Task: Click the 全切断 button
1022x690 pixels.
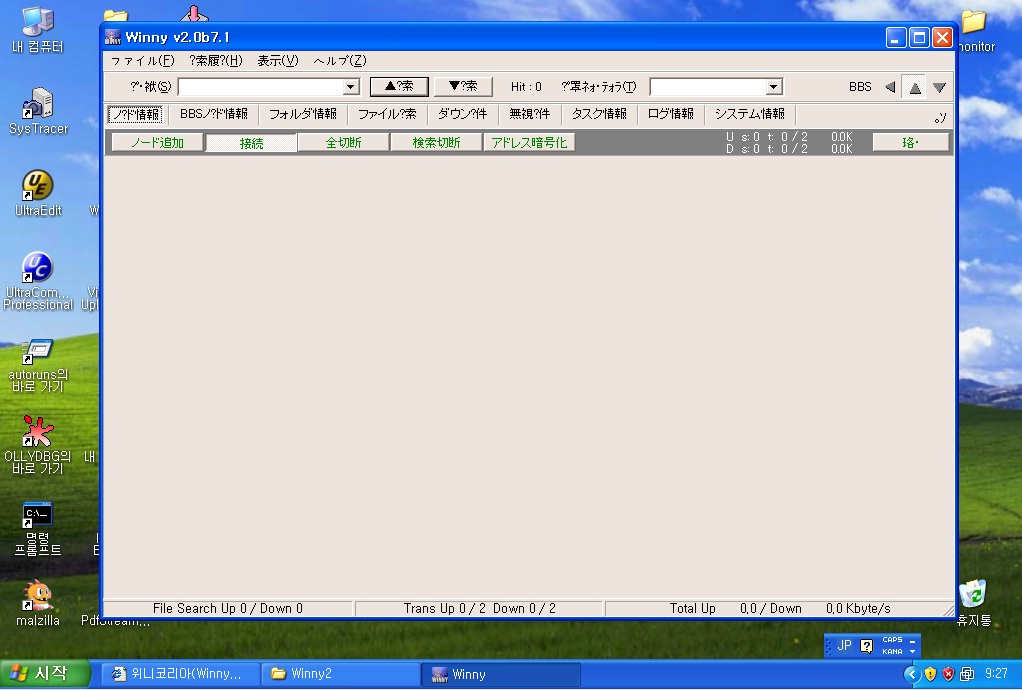Action: tap(343, 142)
